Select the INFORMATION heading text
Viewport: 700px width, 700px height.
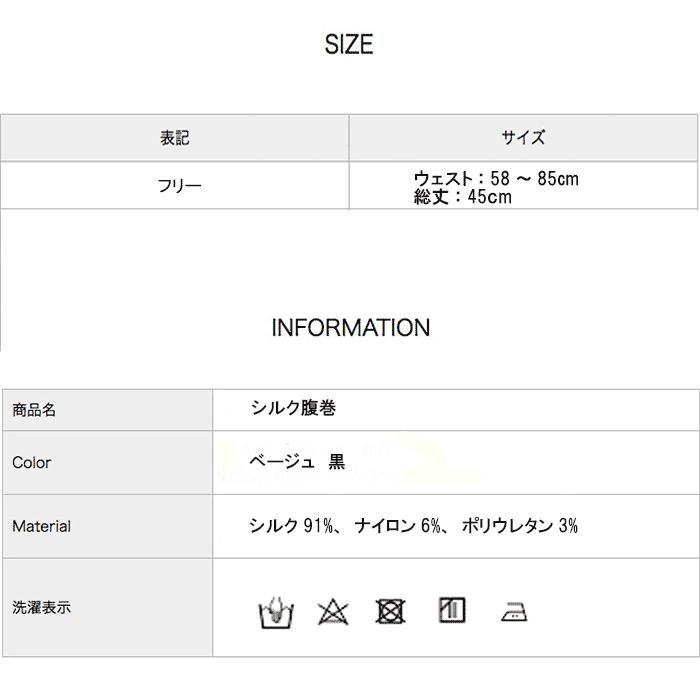tap(351, 327)
